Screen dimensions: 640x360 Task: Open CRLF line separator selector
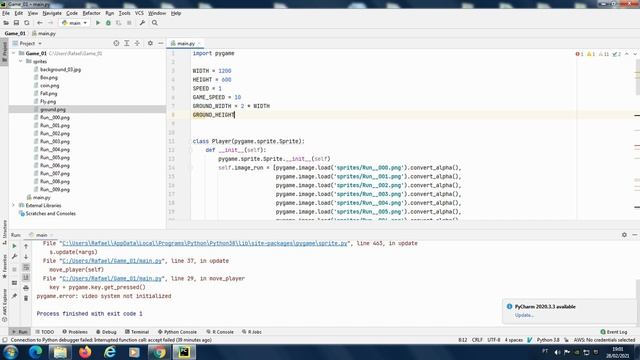(x=477, y=340)
